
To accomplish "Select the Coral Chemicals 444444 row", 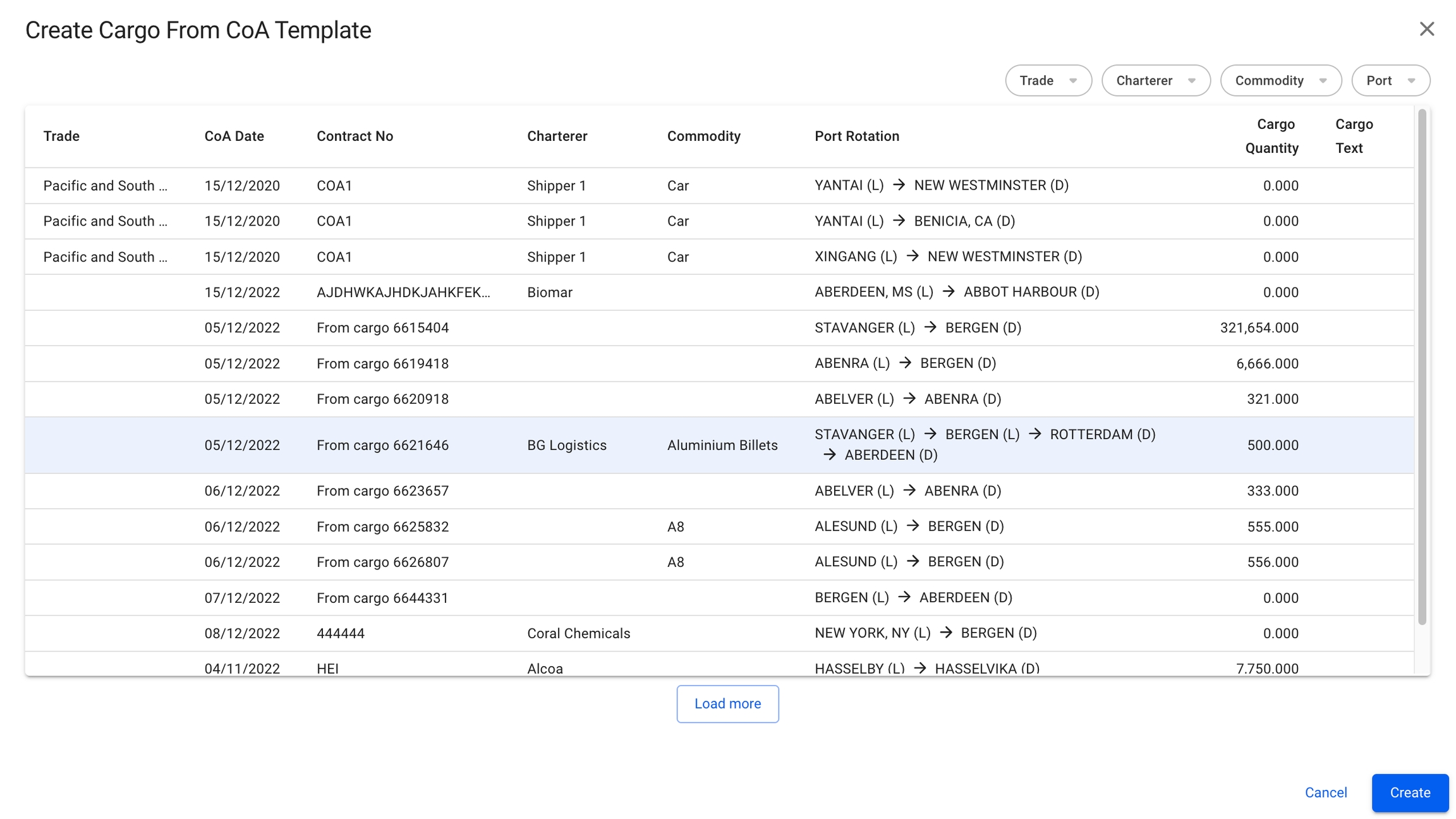I will [x=578, y=633].
